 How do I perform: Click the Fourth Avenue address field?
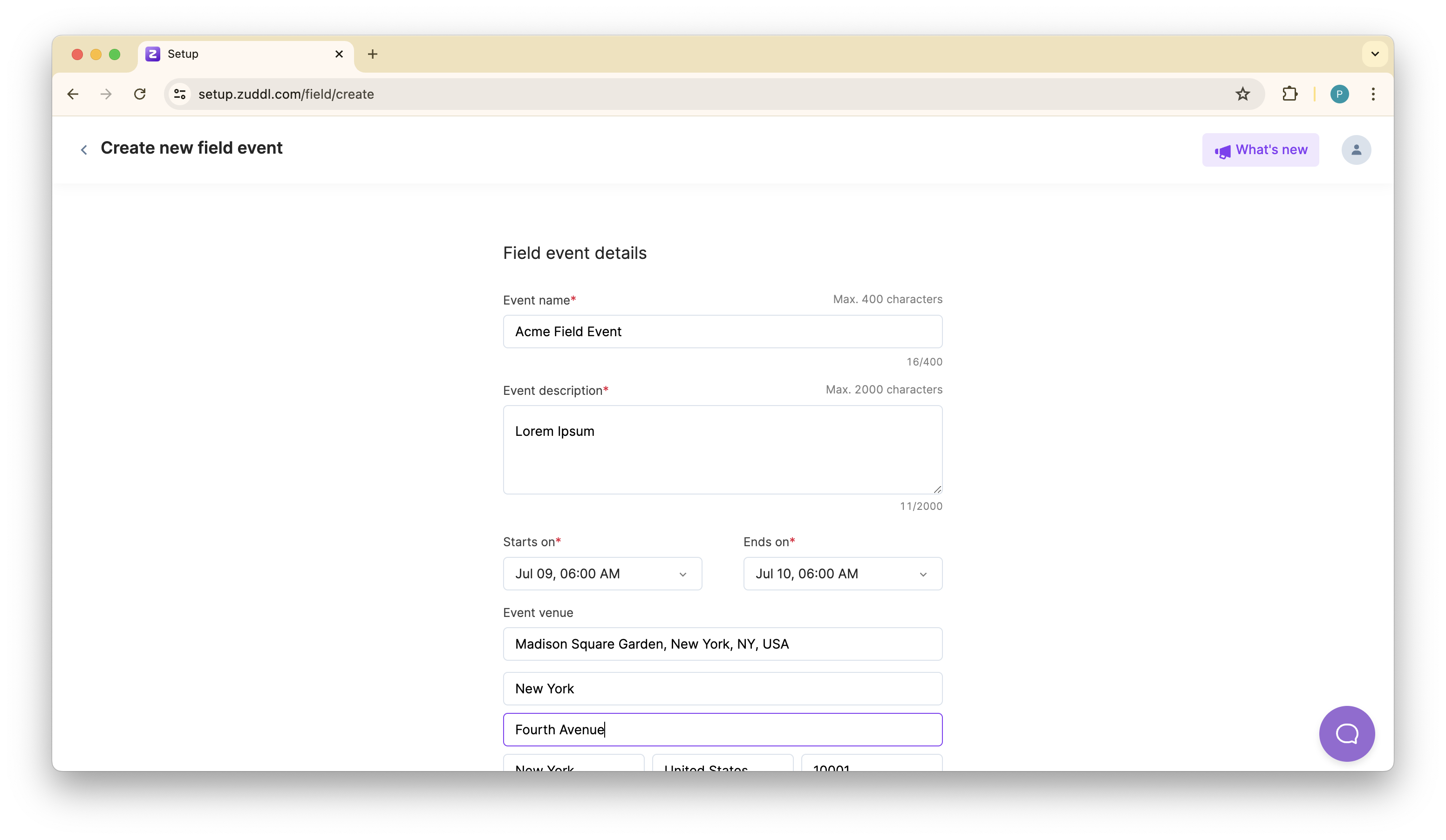pyautogui.click(x=722, y=729)
